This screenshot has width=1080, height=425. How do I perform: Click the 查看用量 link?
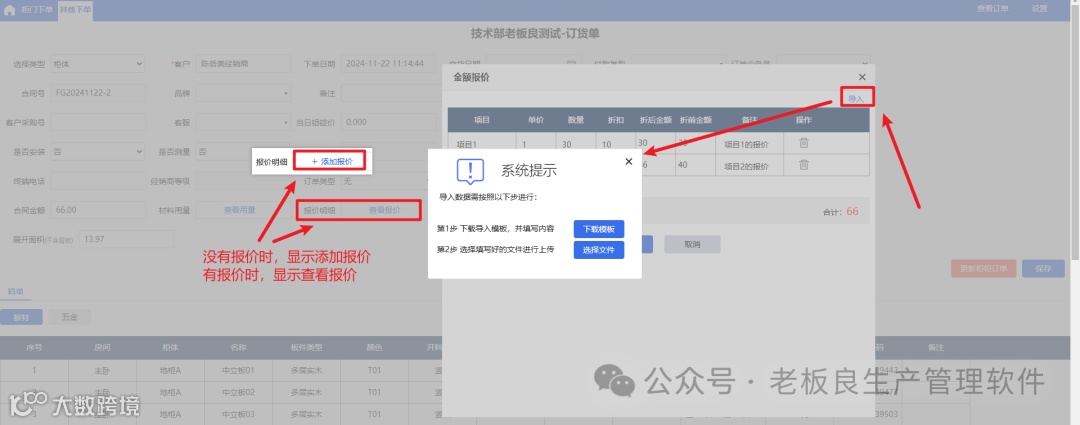(x=240, y=210)
